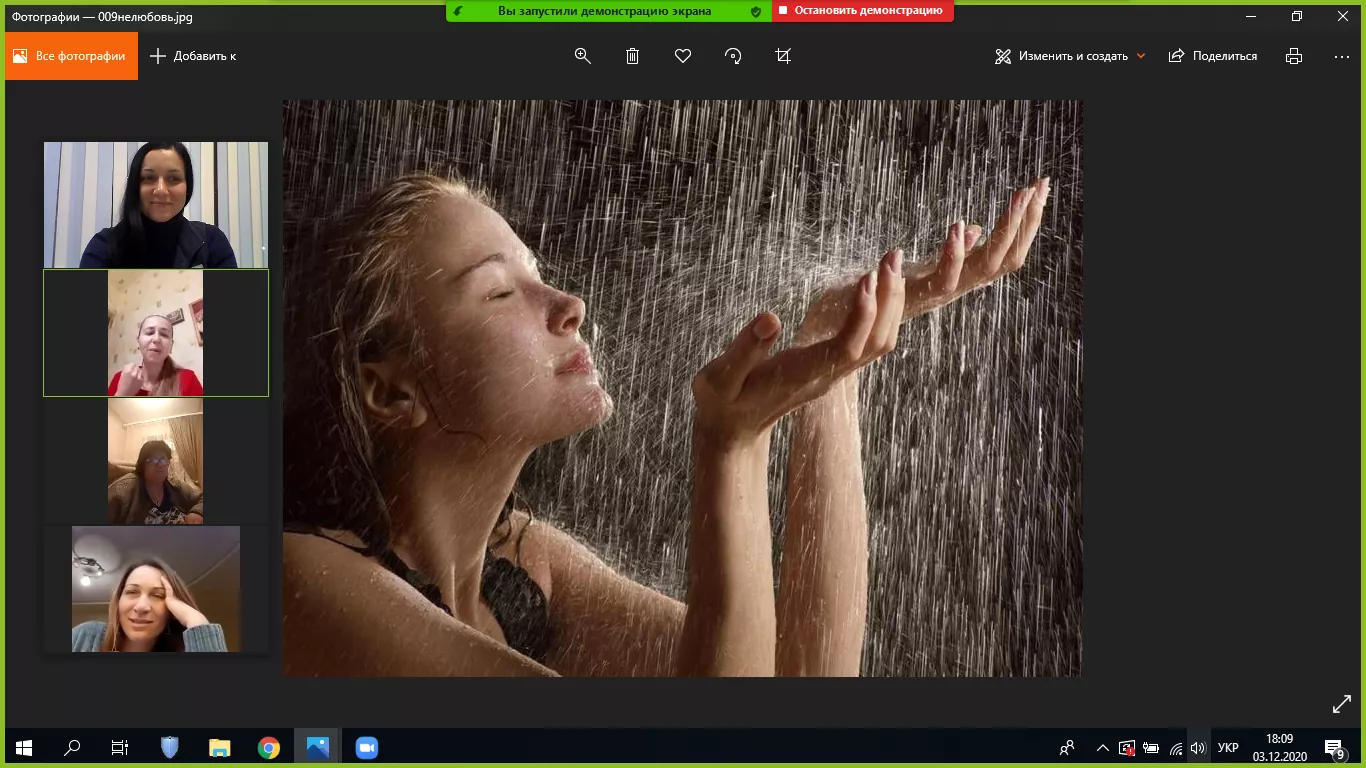Open the clock and calendar at 18:09
This screenshot has height=768, width=1366.
(1279, 747)
